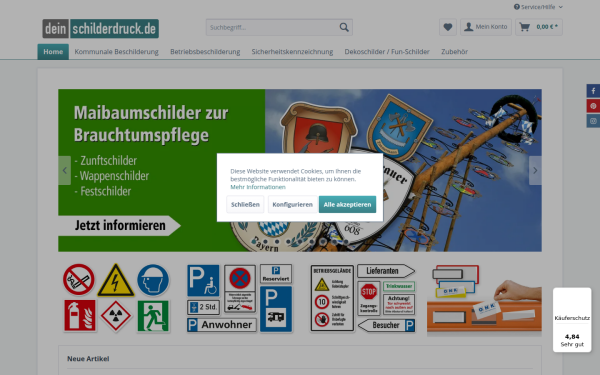Open the label holder accessories image

pyautogui.click(x=484, y=300)
